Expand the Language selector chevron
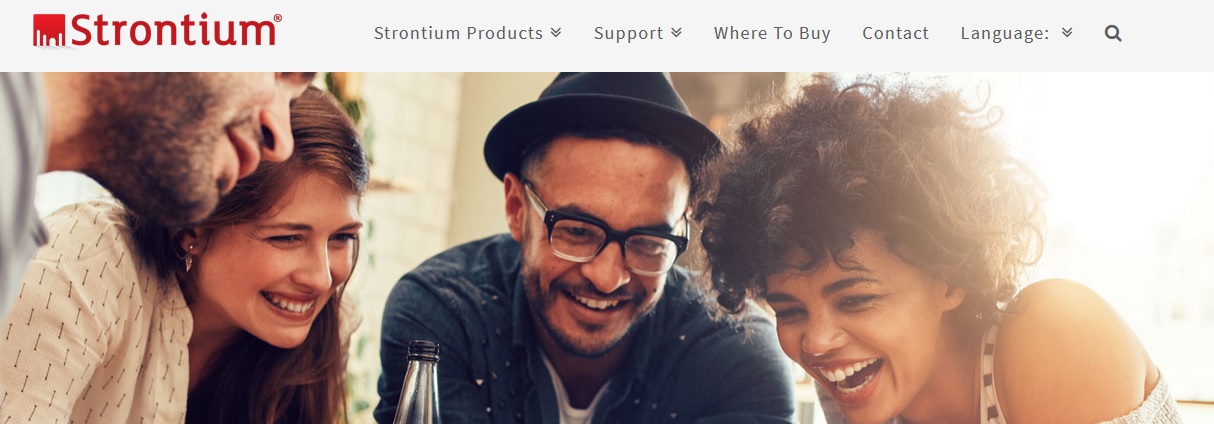Viewport: 1214px width, 424px height. coord(1067,33)
